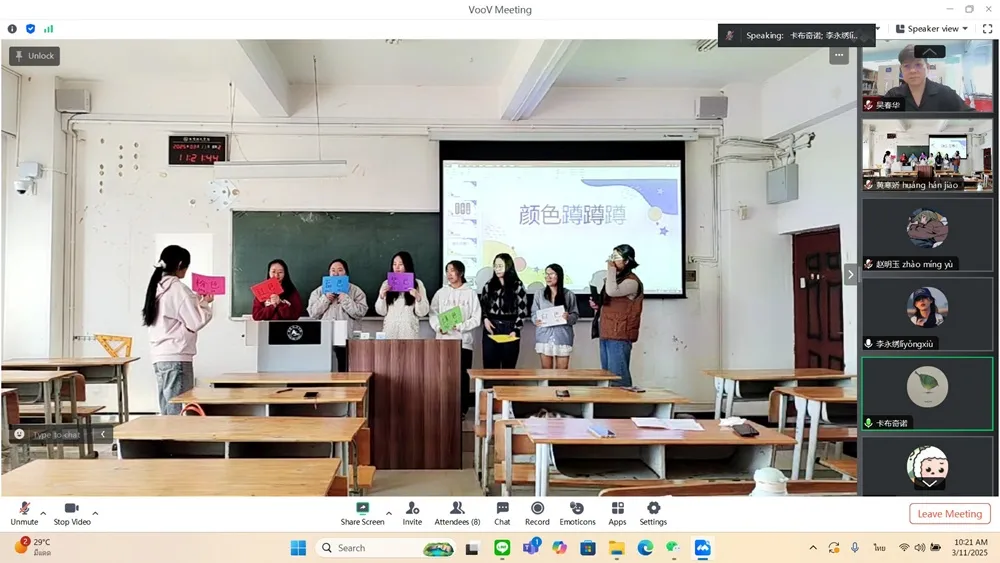Viewport: 1000px width, 563px height.
Task: Collapse chat input with left arrow
Action: click(x=103, y=434)
